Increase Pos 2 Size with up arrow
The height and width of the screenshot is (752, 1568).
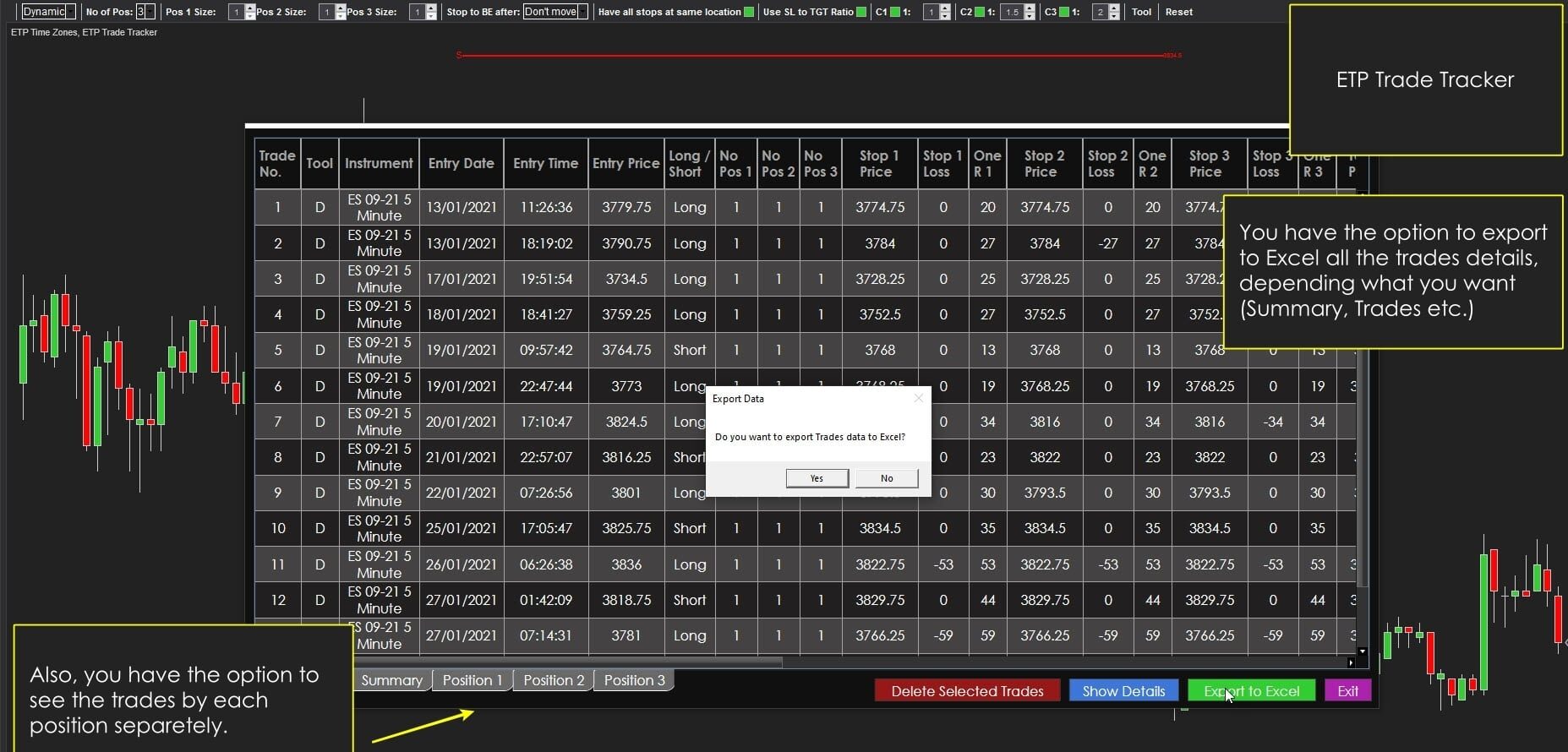tap(340, 8)
